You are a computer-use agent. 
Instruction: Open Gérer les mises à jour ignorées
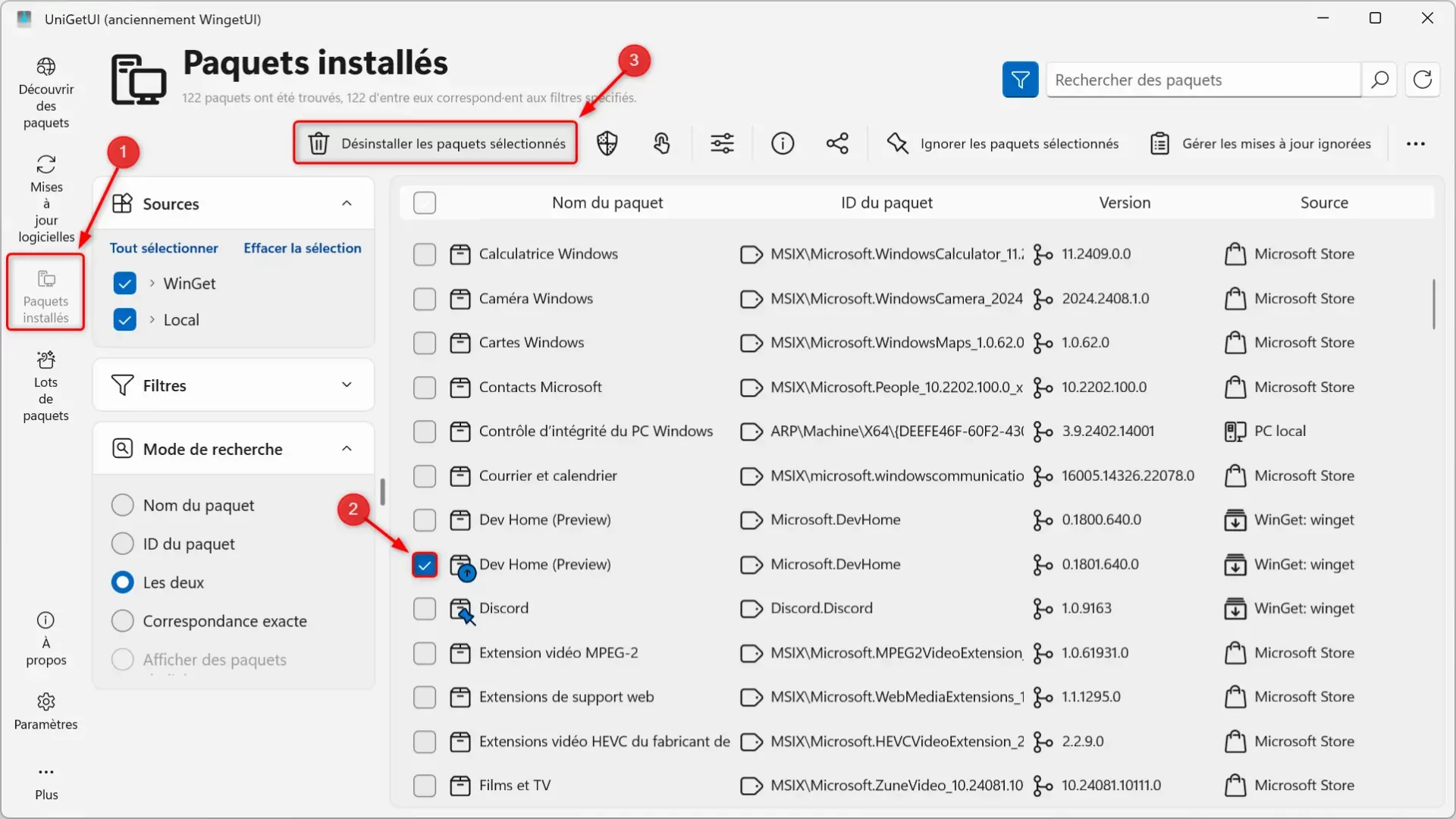click(1260, 143)
